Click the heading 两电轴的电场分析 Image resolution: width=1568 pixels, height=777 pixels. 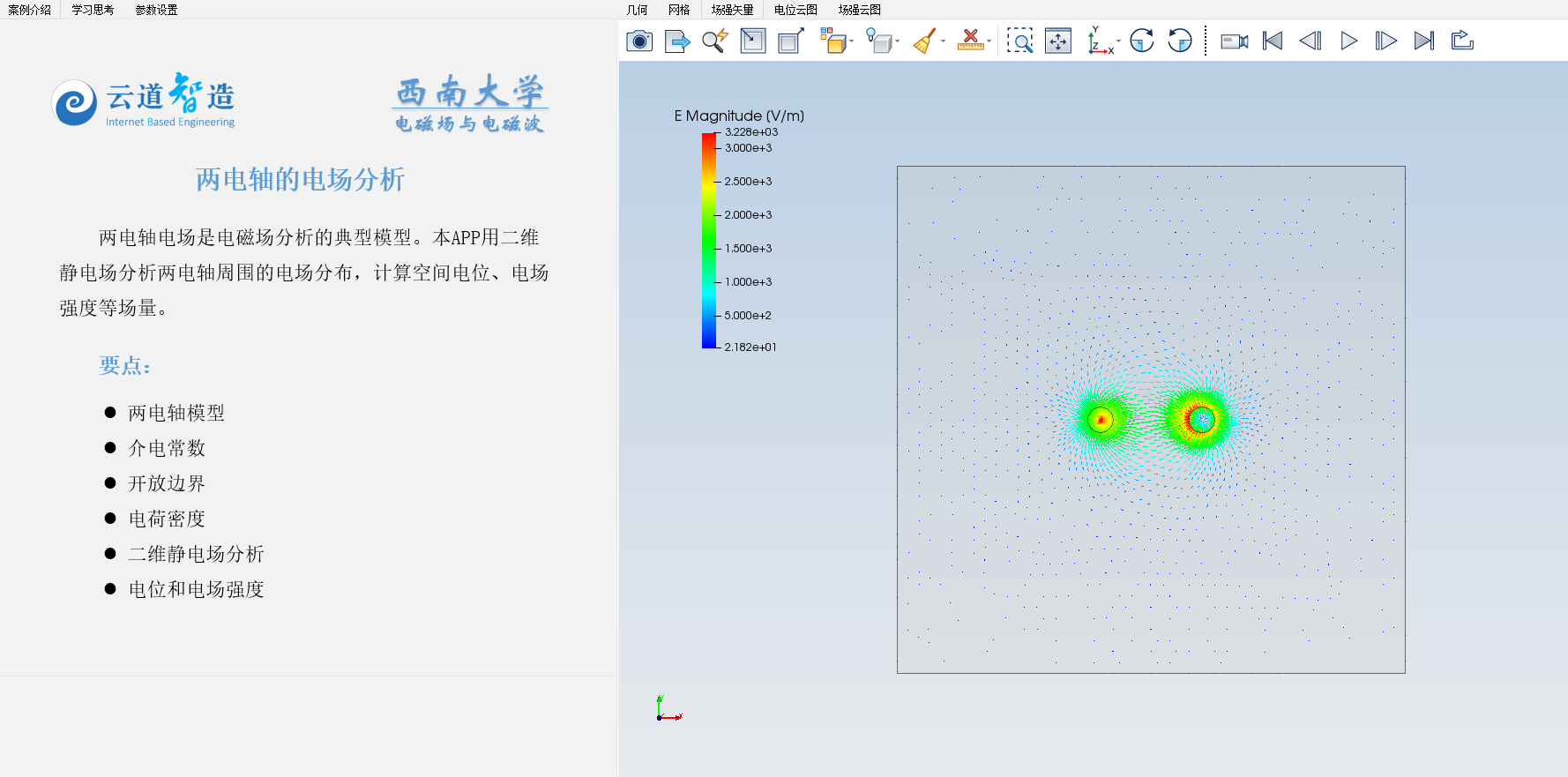click(x=300, y=180)
